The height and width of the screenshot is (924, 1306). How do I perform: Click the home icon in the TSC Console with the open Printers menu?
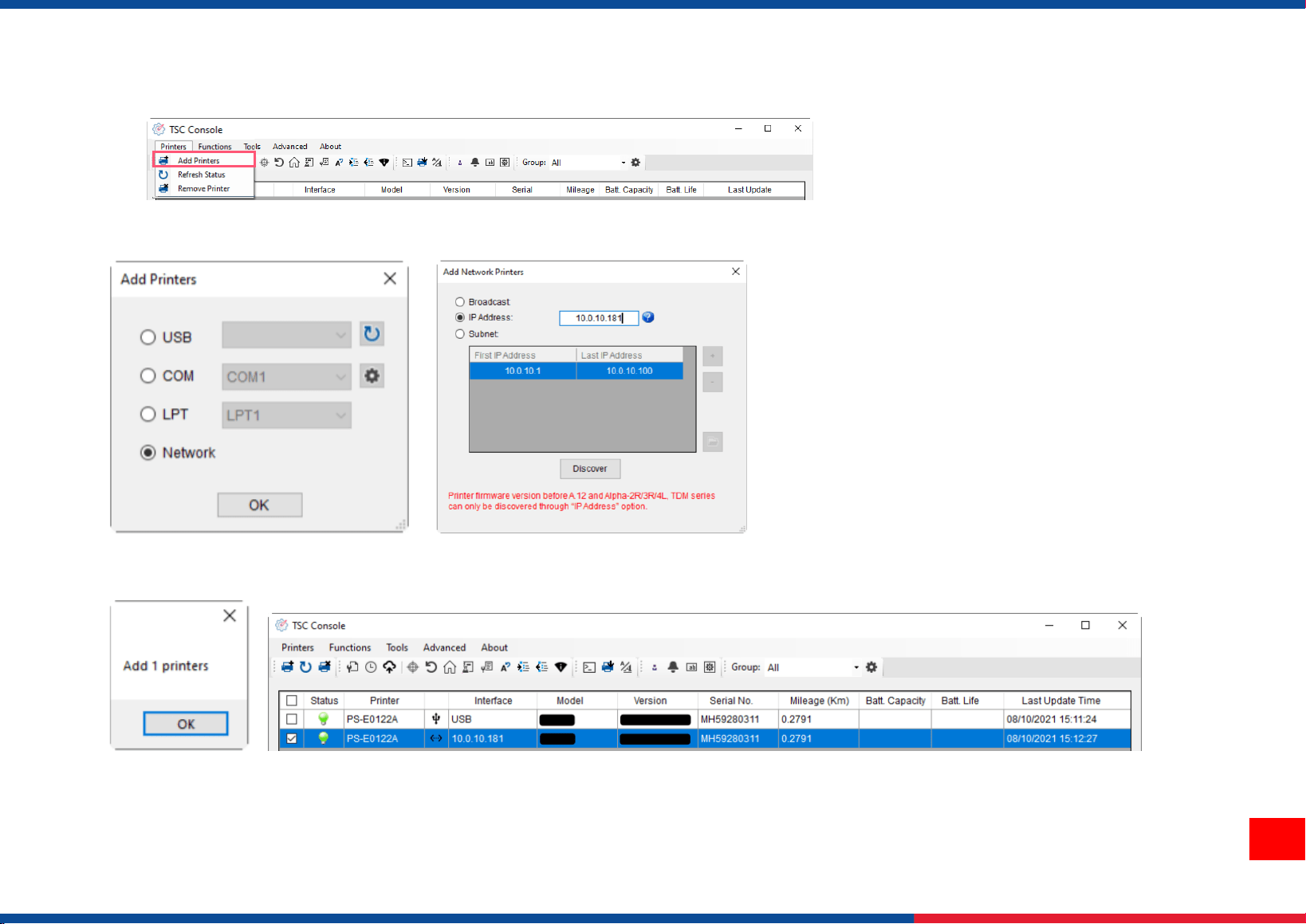pos(294,163)
